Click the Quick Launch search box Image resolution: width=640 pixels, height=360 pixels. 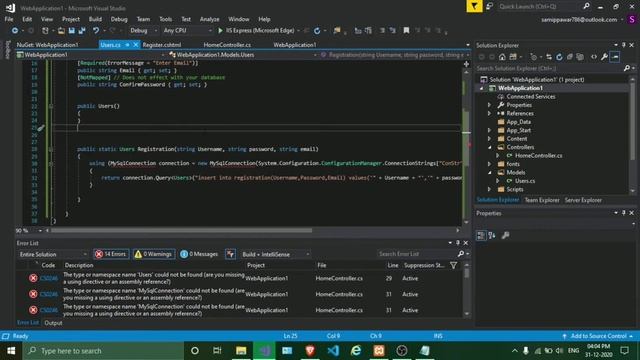[539, 7]
